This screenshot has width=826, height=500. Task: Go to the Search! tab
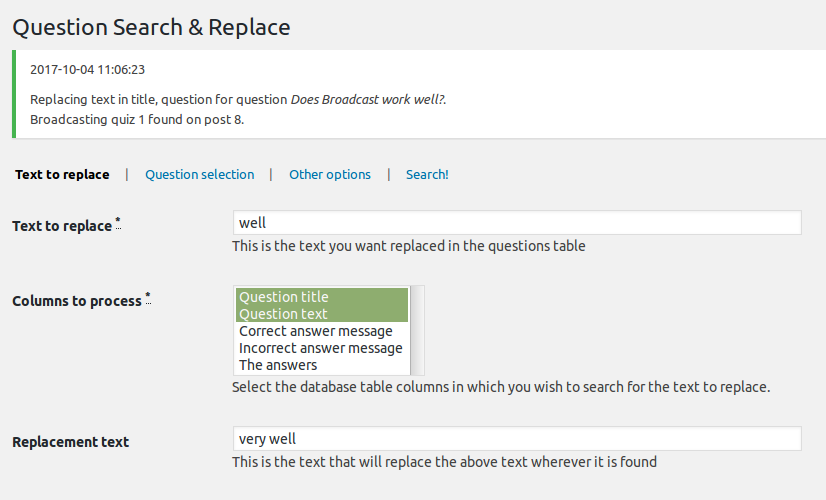point(427,174)
